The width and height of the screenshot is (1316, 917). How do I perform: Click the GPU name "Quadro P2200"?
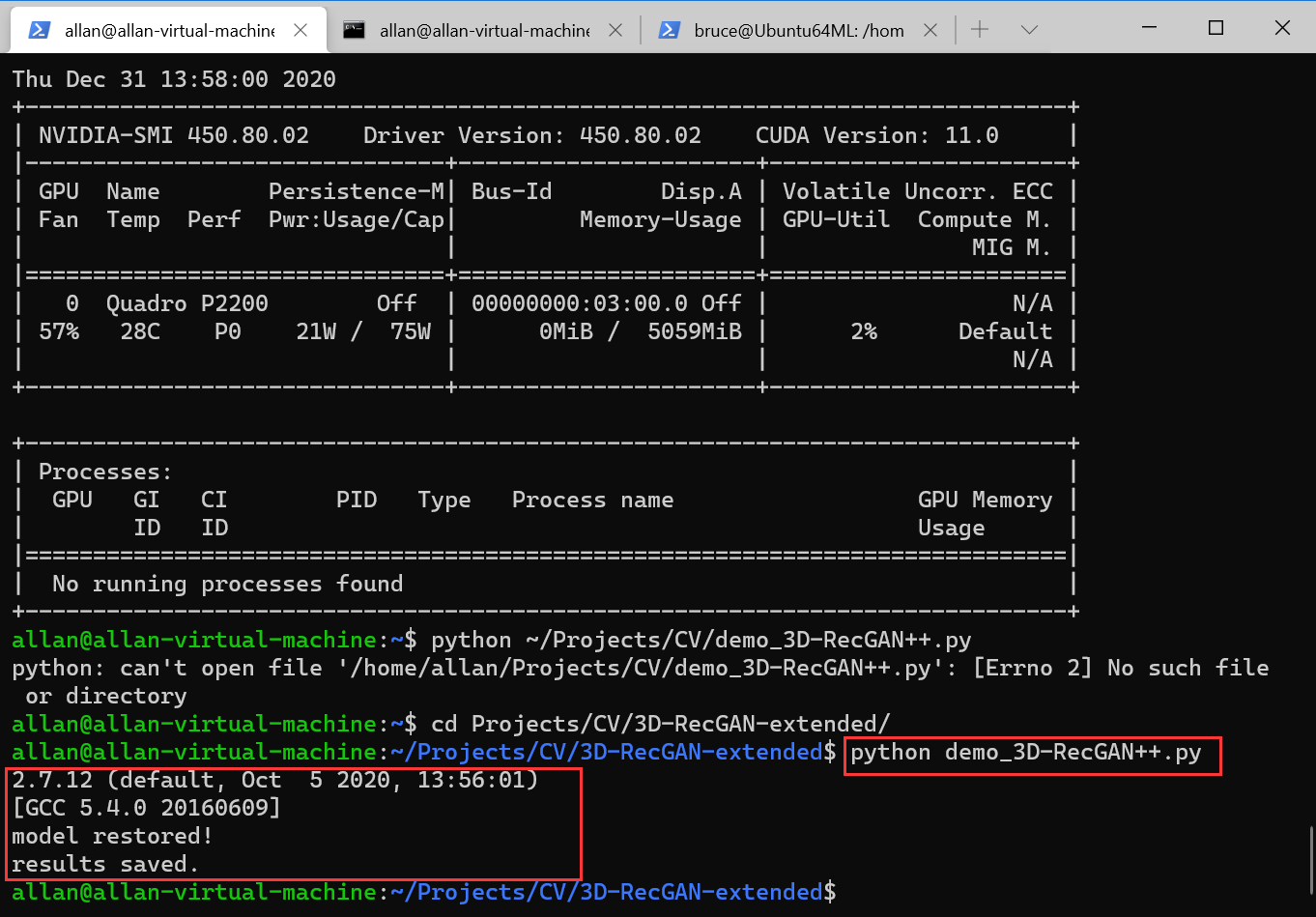point(187,303)
